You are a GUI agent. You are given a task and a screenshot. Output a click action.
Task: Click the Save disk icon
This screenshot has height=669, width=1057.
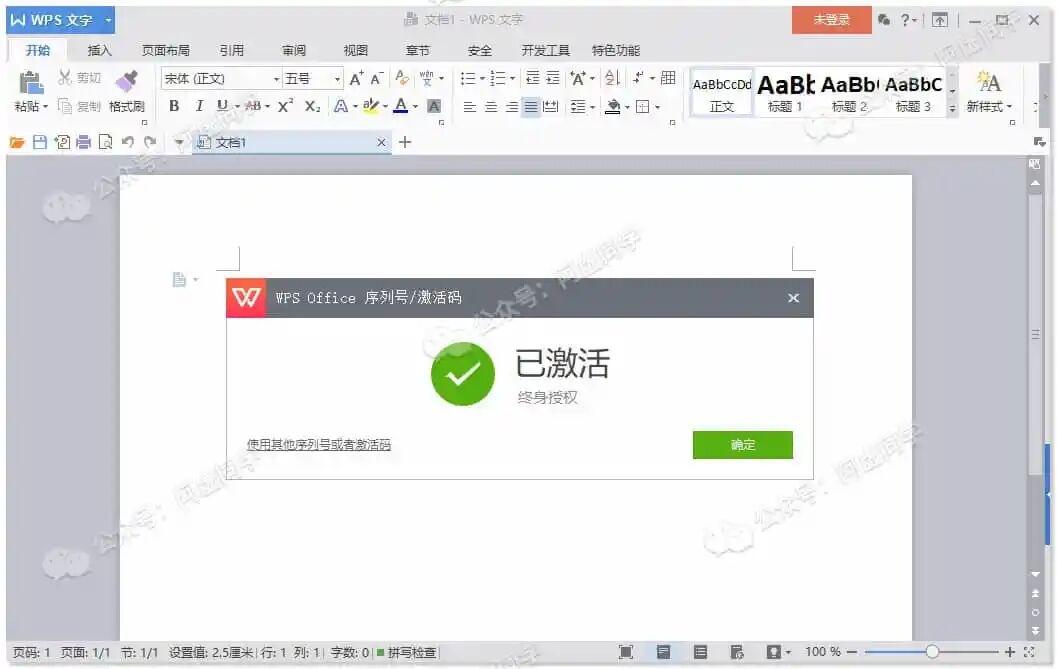40,142
